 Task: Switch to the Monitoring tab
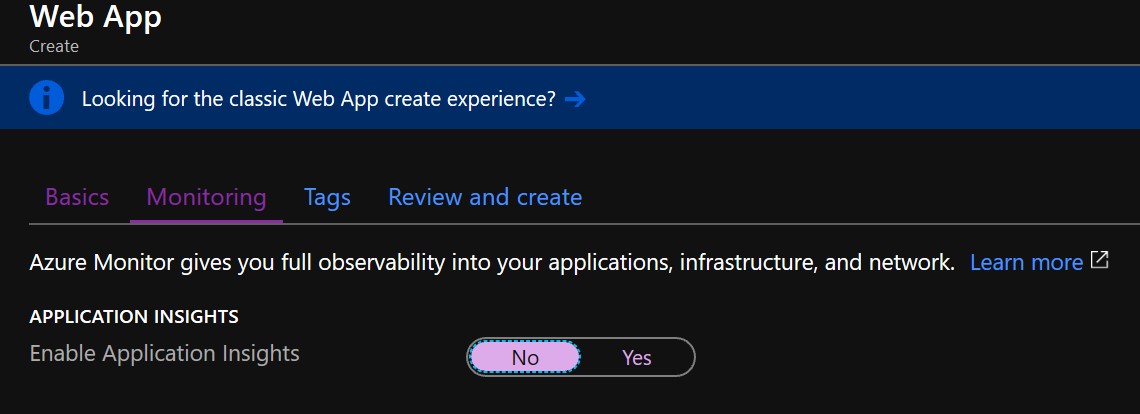tap(206, 197)
